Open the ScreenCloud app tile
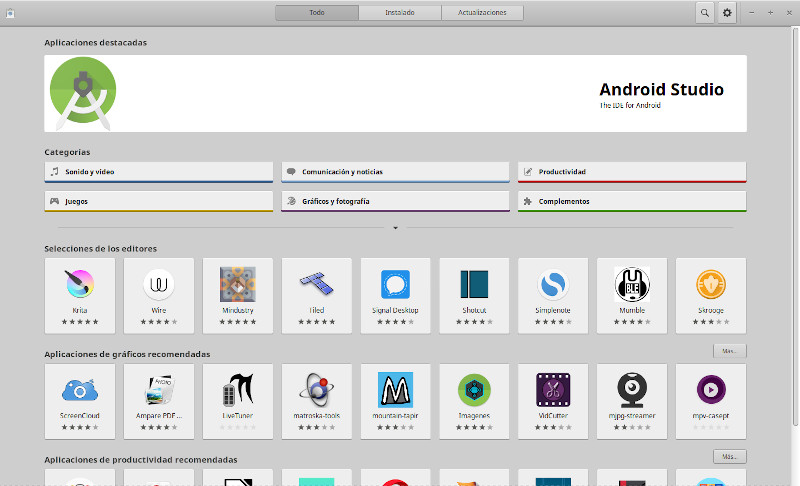 (x=80, y=401)
